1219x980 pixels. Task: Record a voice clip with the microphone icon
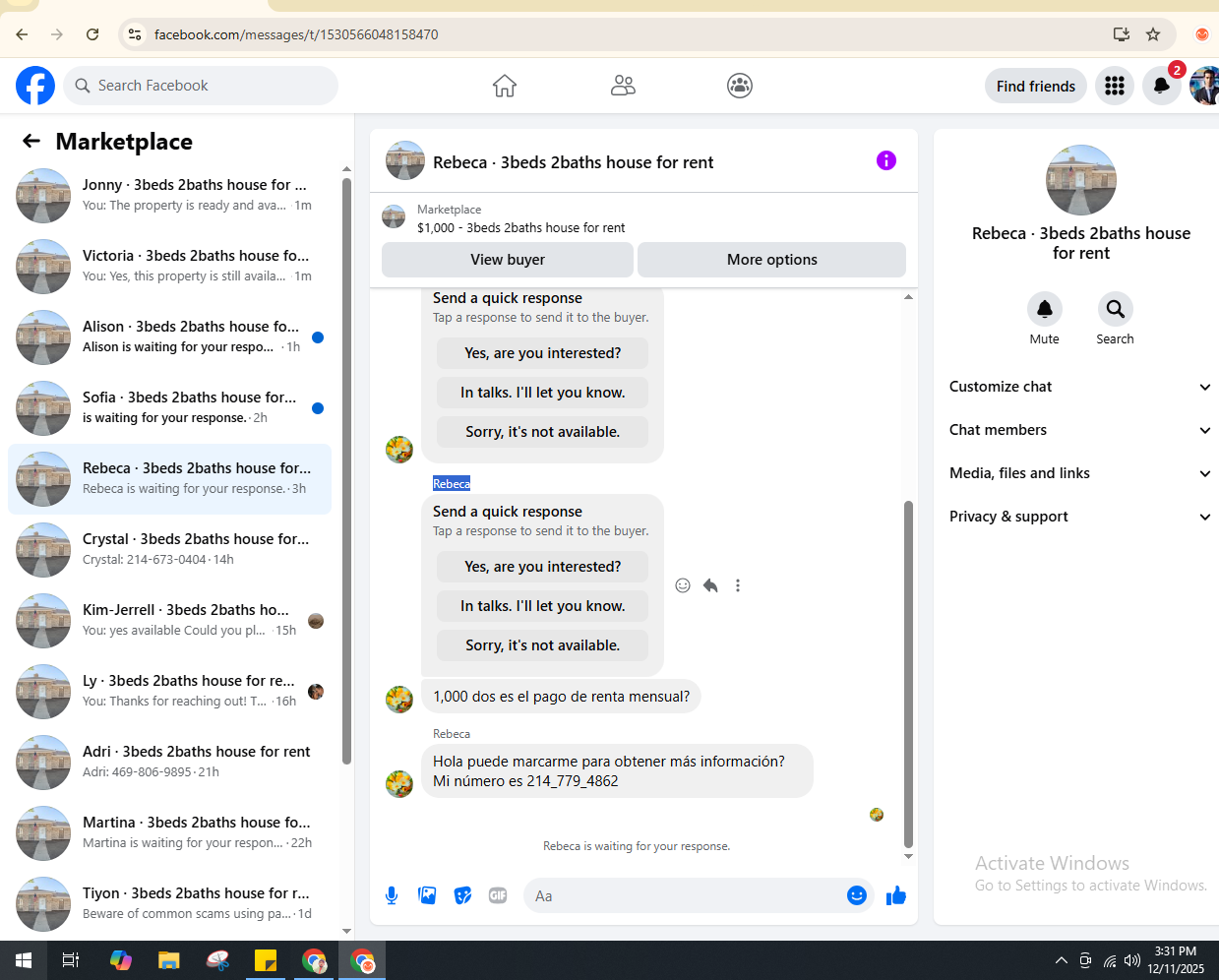pos(392,895)
